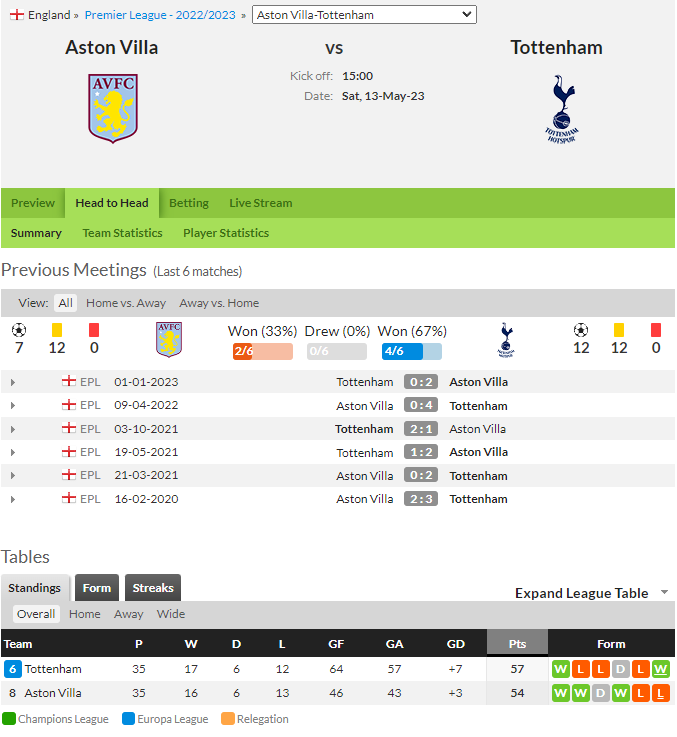Switch view to Home vs. Away
The width and height of the screenshot is (677, 737).
[126, 303]
